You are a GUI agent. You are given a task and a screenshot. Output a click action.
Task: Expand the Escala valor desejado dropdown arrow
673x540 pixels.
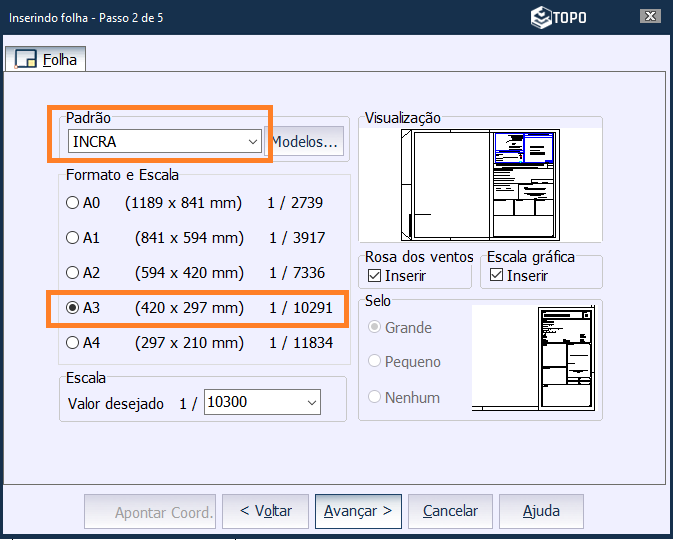(311, 403)
